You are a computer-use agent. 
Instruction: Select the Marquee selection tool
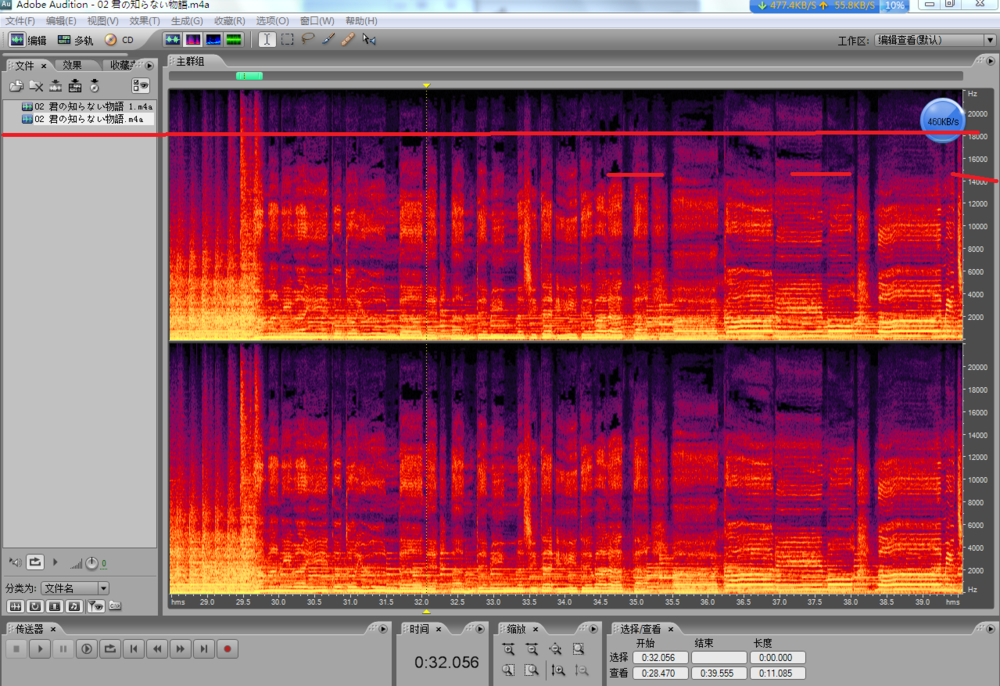tap(288, 40)
